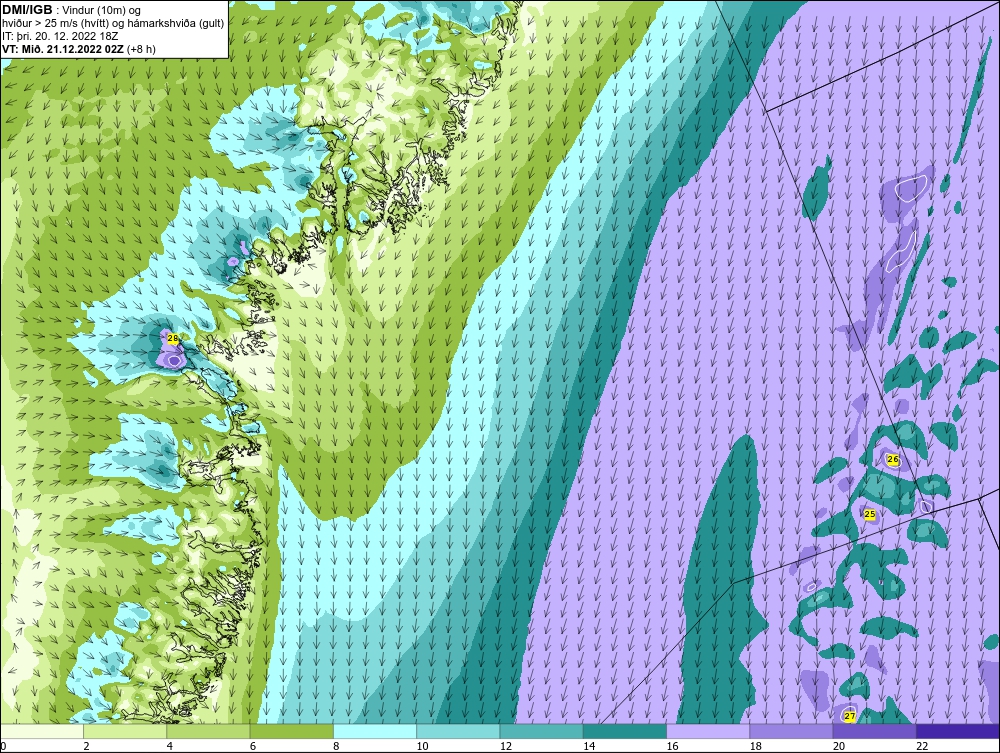Viewport: 1000px width, 753px height.
Task: Click the 'hámarkshviða (gult)' header line
Action: click(113, 23)
